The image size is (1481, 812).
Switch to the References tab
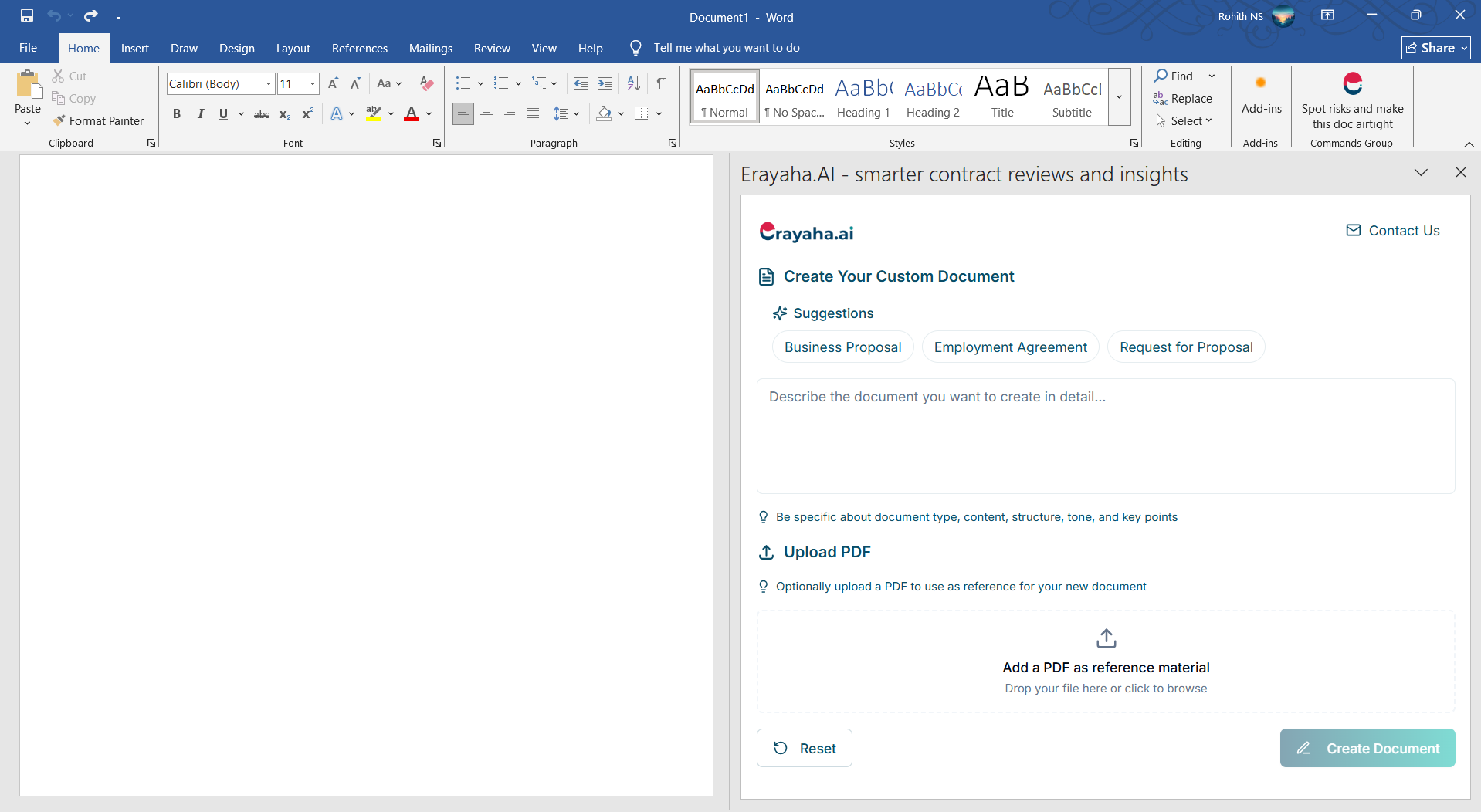click(x=360, y=48)
